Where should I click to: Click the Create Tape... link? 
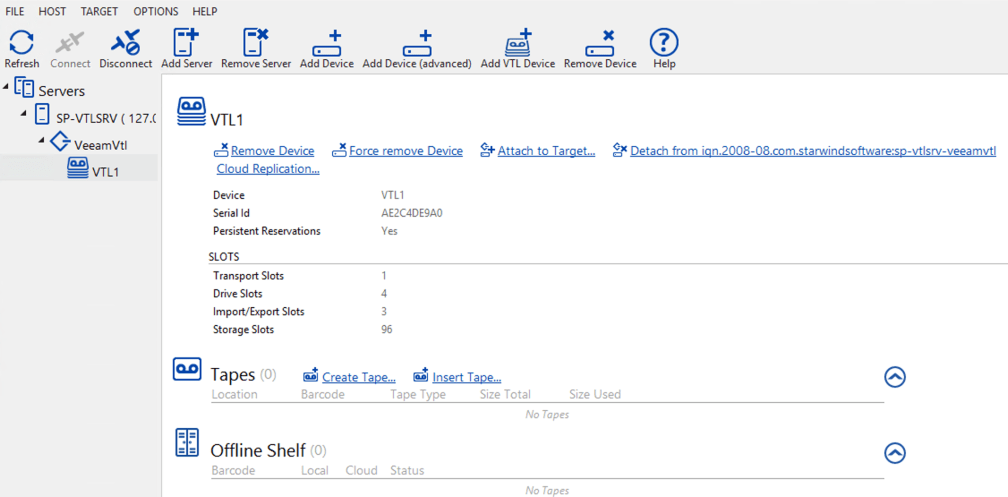(x=359, y=377)
